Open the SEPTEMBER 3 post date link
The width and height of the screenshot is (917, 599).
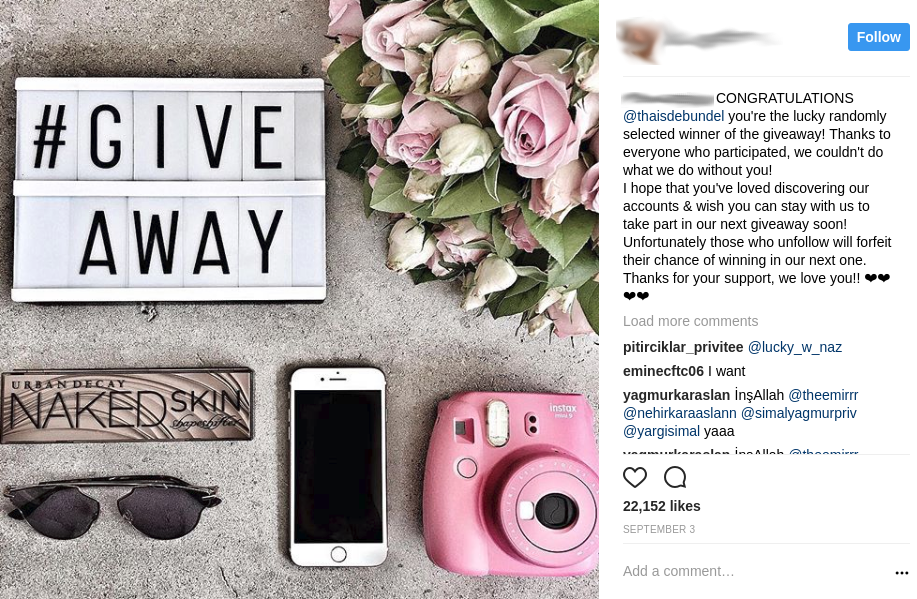(x=659, y=529)
